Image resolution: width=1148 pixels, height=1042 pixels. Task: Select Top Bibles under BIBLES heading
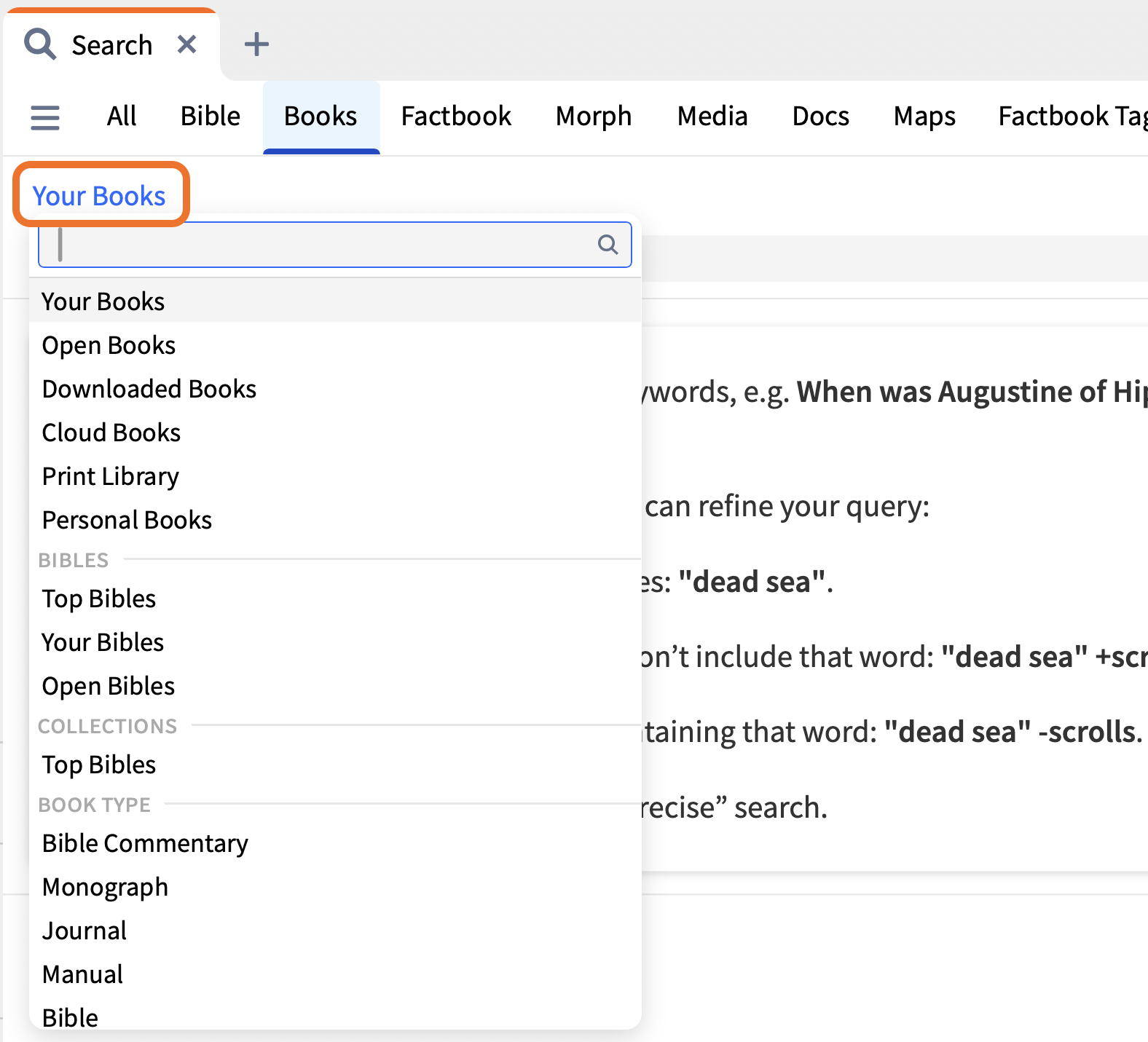[335, 599]
